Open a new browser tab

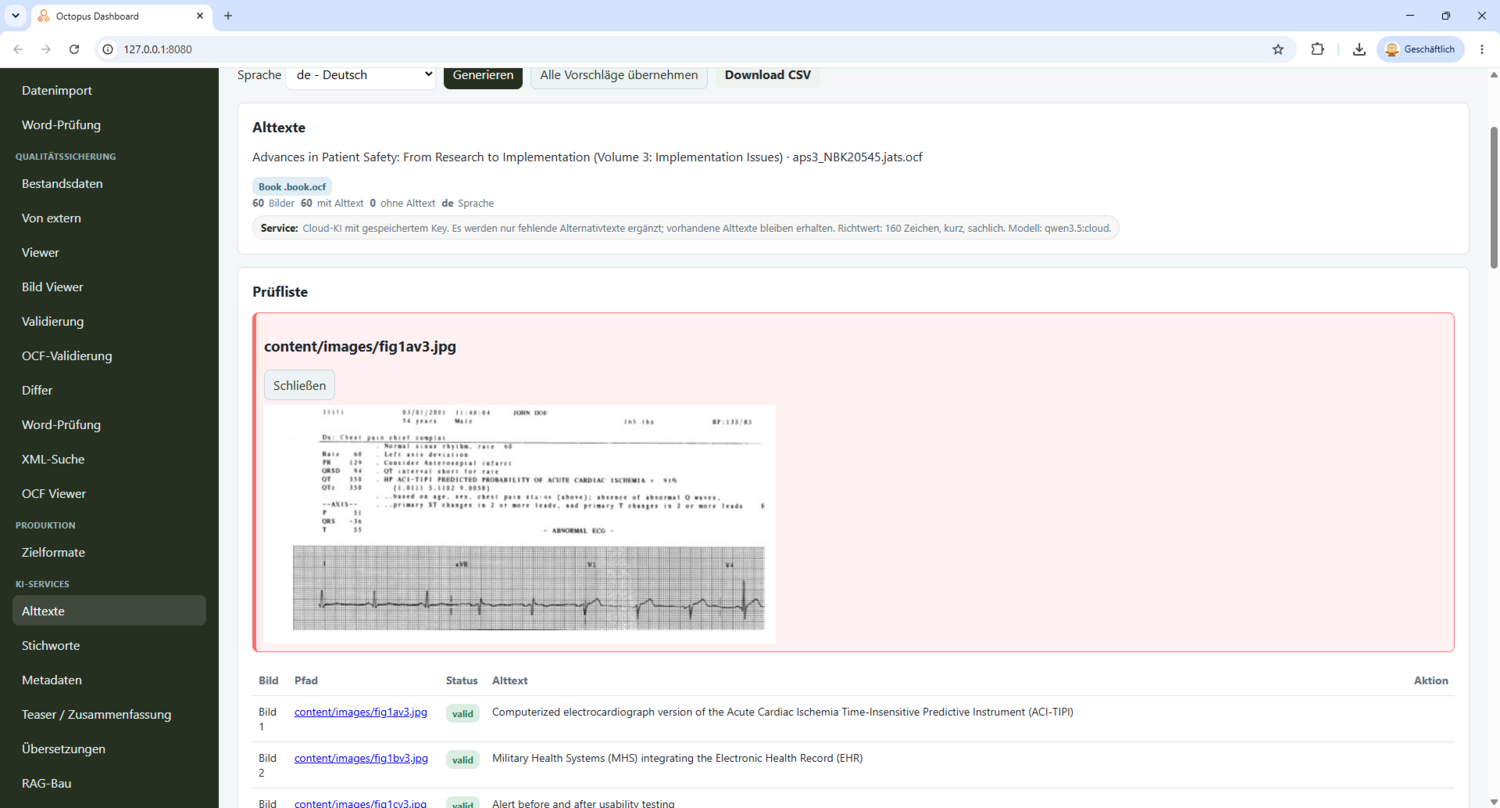228,16
